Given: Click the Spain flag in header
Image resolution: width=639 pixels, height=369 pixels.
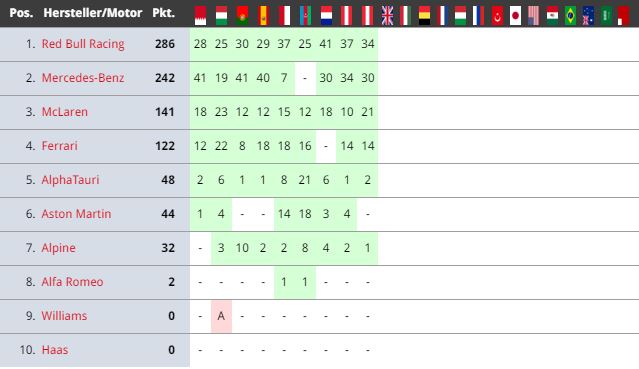Looking at the screenshot, I should click(x=263, y=15).
